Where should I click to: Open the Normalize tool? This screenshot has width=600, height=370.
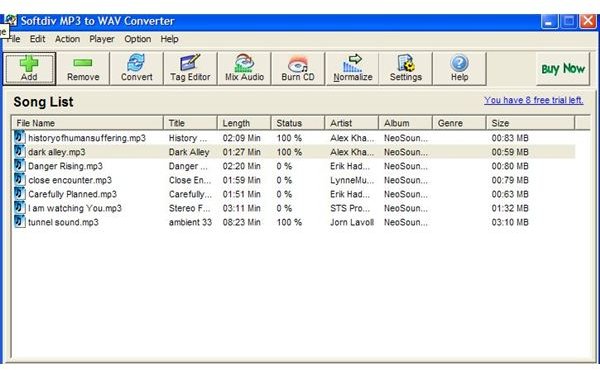point(352,69)
